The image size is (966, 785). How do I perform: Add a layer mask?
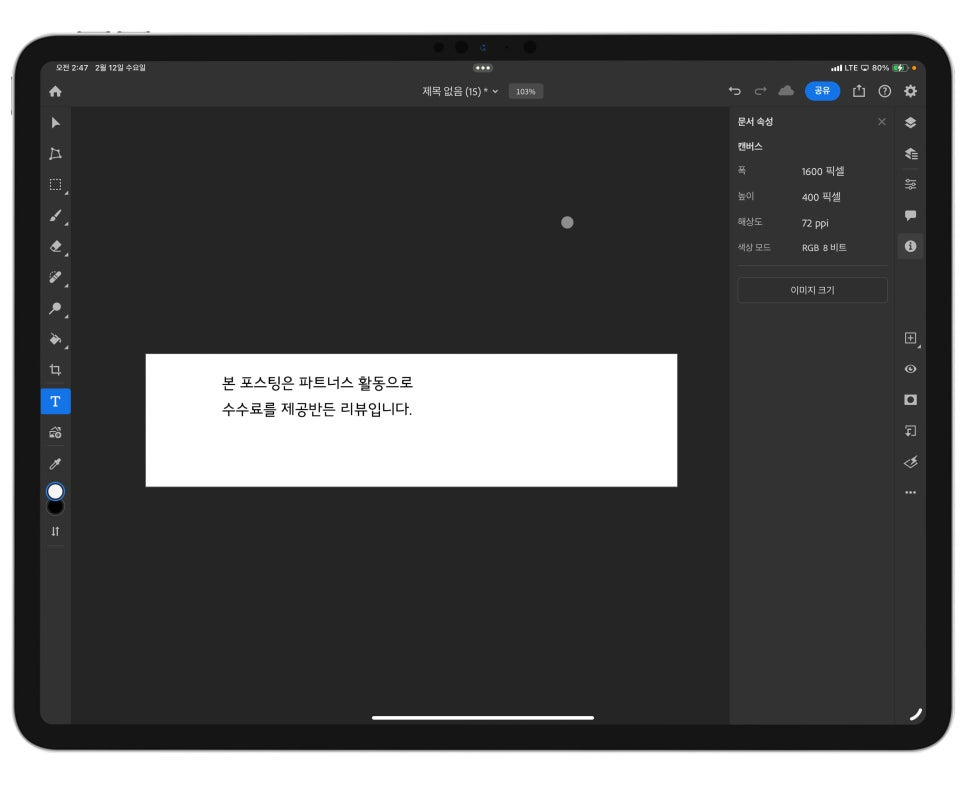click(x=911, y=400)
